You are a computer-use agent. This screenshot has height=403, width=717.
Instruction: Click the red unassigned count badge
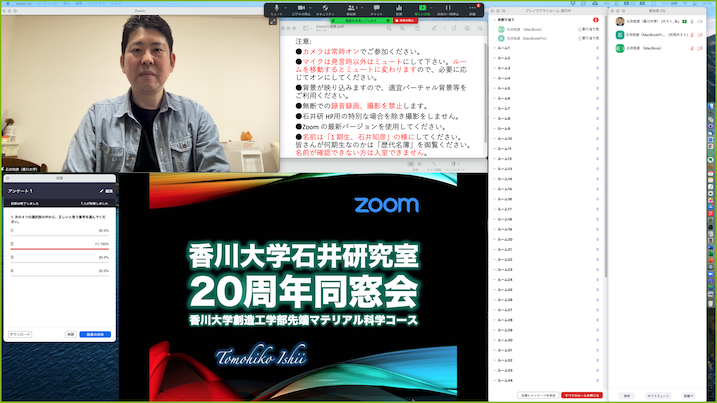coord(596,20)
